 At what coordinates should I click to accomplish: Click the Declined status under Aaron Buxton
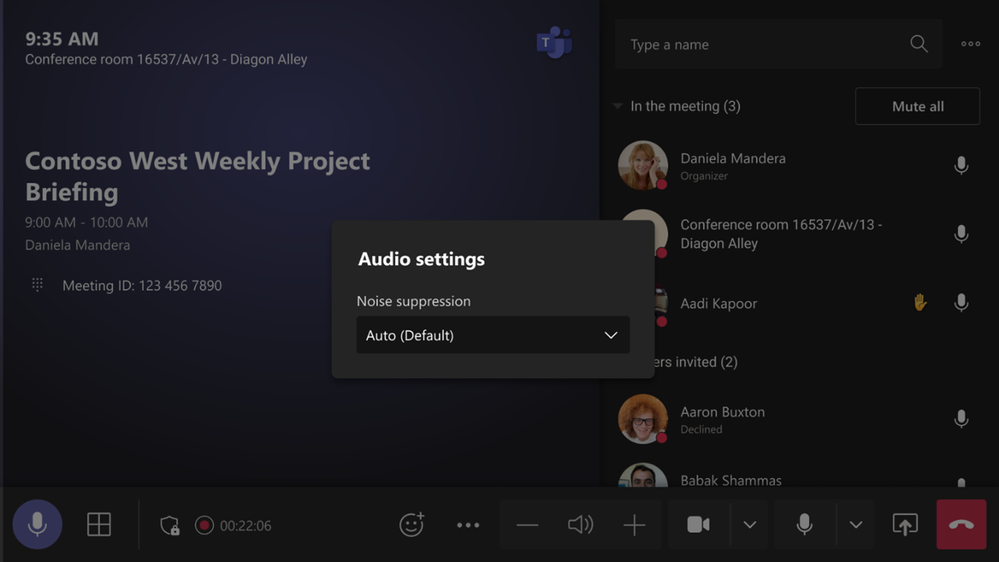click(701, 429)
